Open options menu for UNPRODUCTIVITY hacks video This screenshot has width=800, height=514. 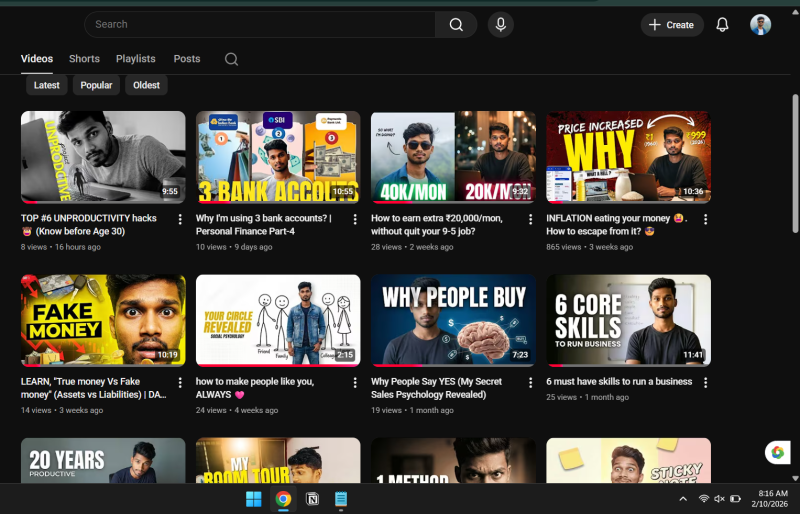click(180, 219)
